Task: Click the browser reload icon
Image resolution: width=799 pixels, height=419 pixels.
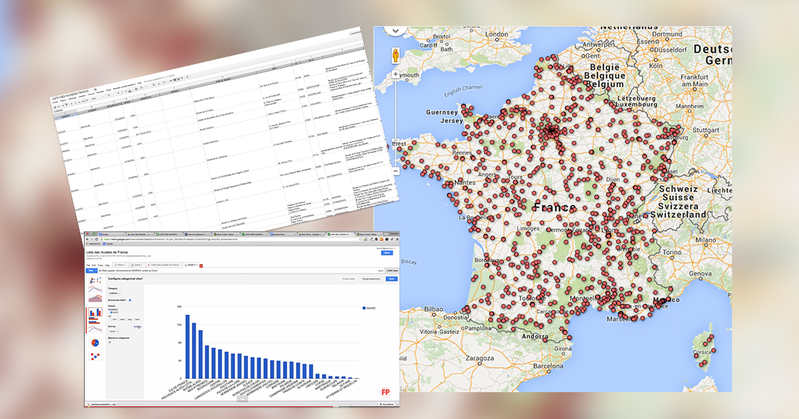Action: tap(96, 239)
